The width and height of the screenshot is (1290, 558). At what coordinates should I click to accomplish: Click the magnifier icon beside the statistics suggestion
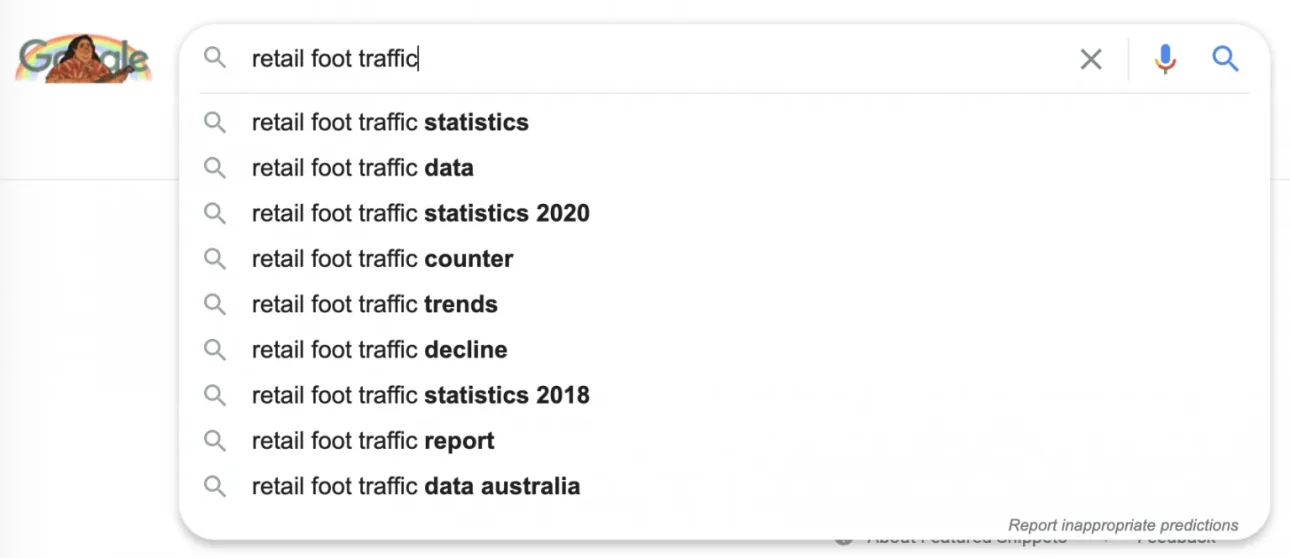[215, 122]
